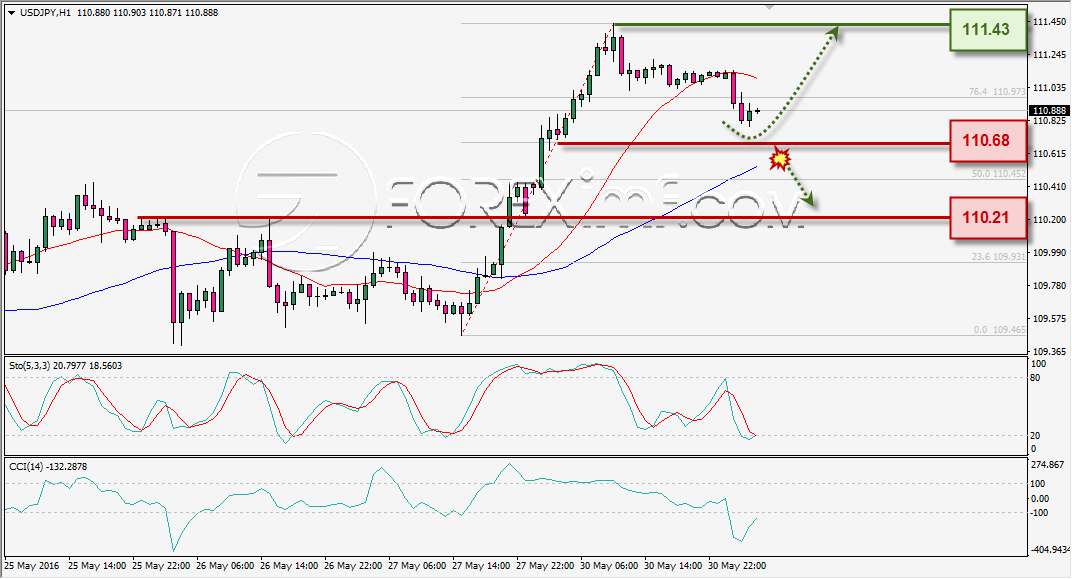Click the downward dotted green arrow head

pyautogui.click(x=808, y=200)
